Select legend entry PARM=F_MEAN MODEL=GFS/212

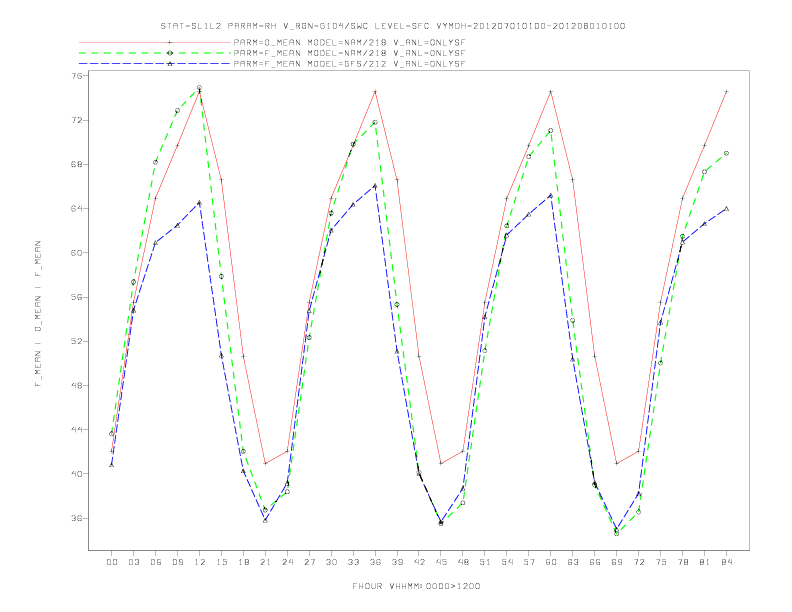click(x=349, y=64)
